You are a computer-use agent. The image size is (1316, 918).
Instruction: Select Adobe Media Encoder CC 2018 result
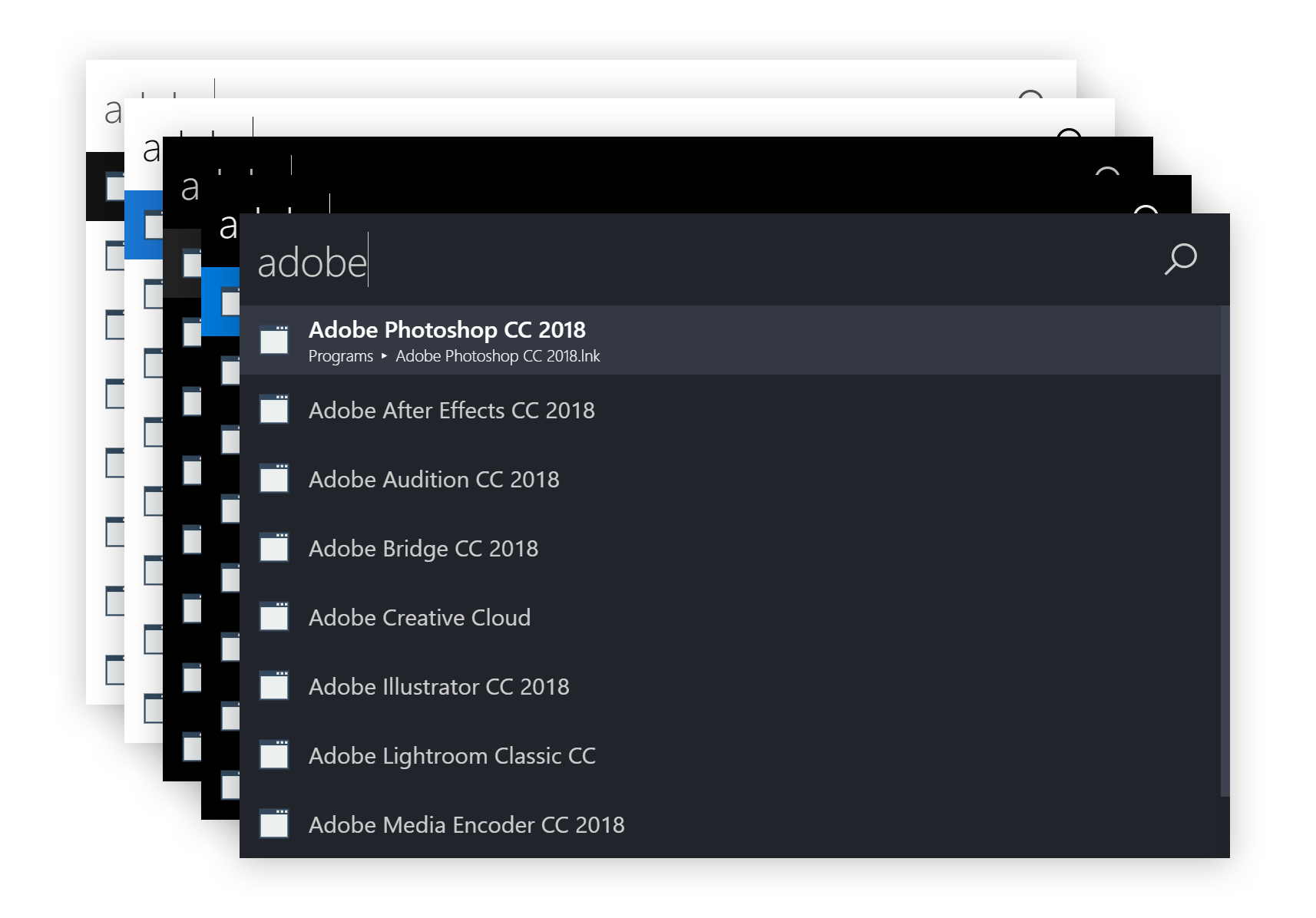click(730, 824)
